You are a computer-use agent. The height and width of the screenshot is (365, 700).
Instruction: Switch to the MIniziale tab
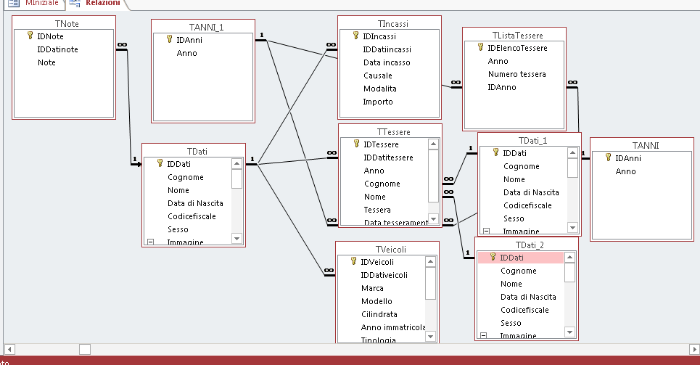point(42,3)
